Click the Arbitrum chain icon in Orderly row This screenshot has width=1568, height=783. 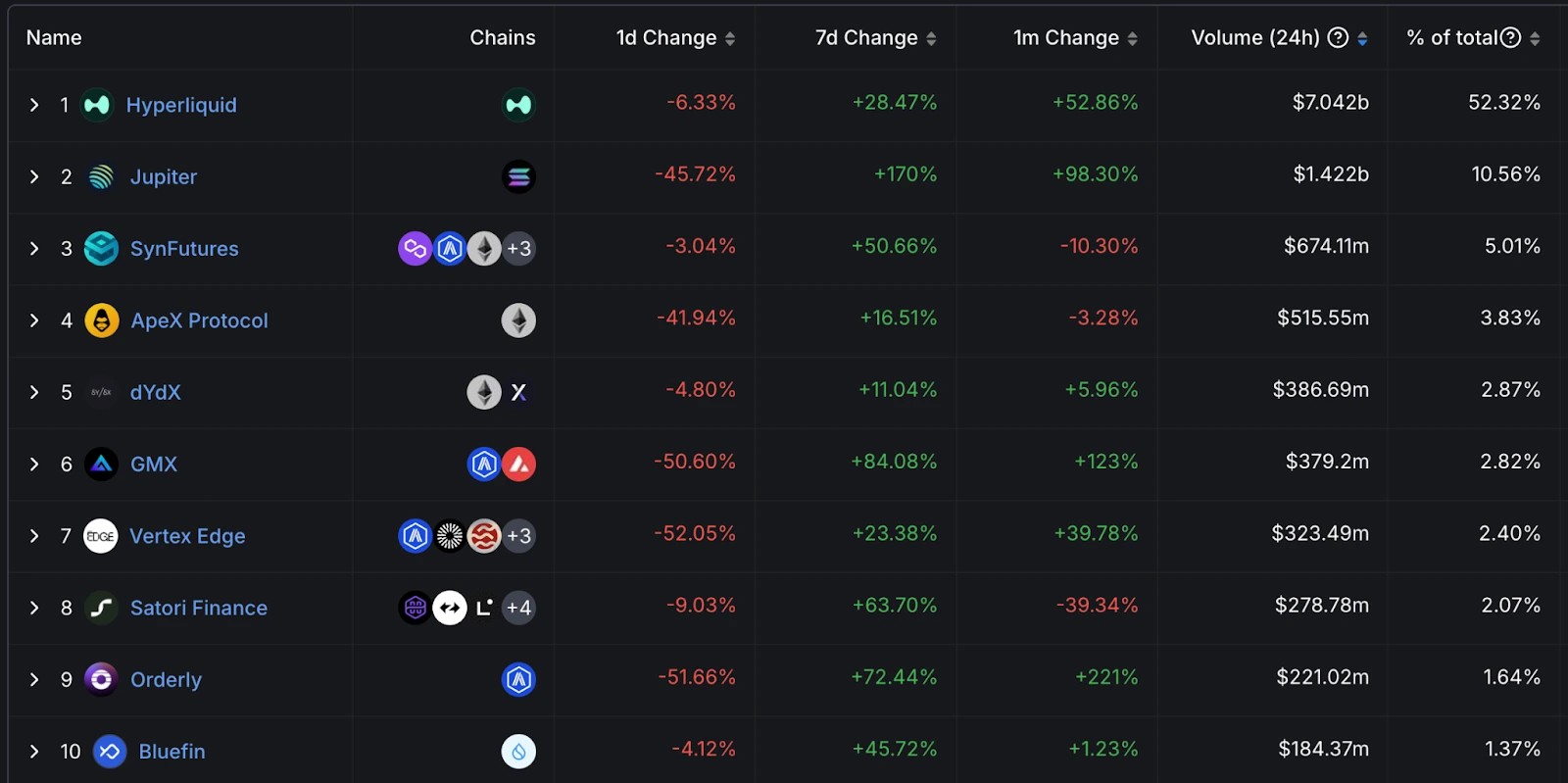(518, 680)
